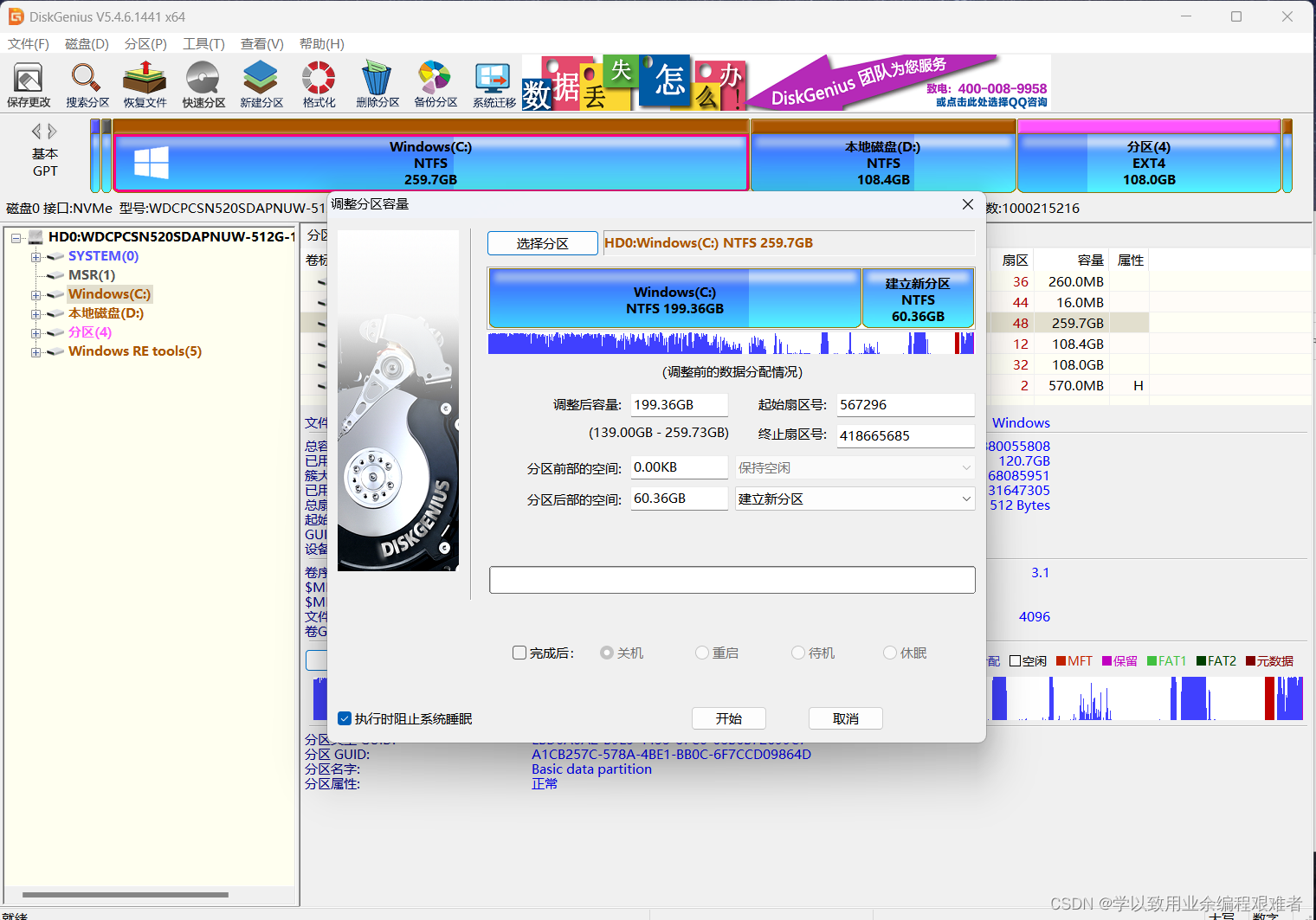Select the 重启 radio button
1316x920 pixels.
[700, 653]
